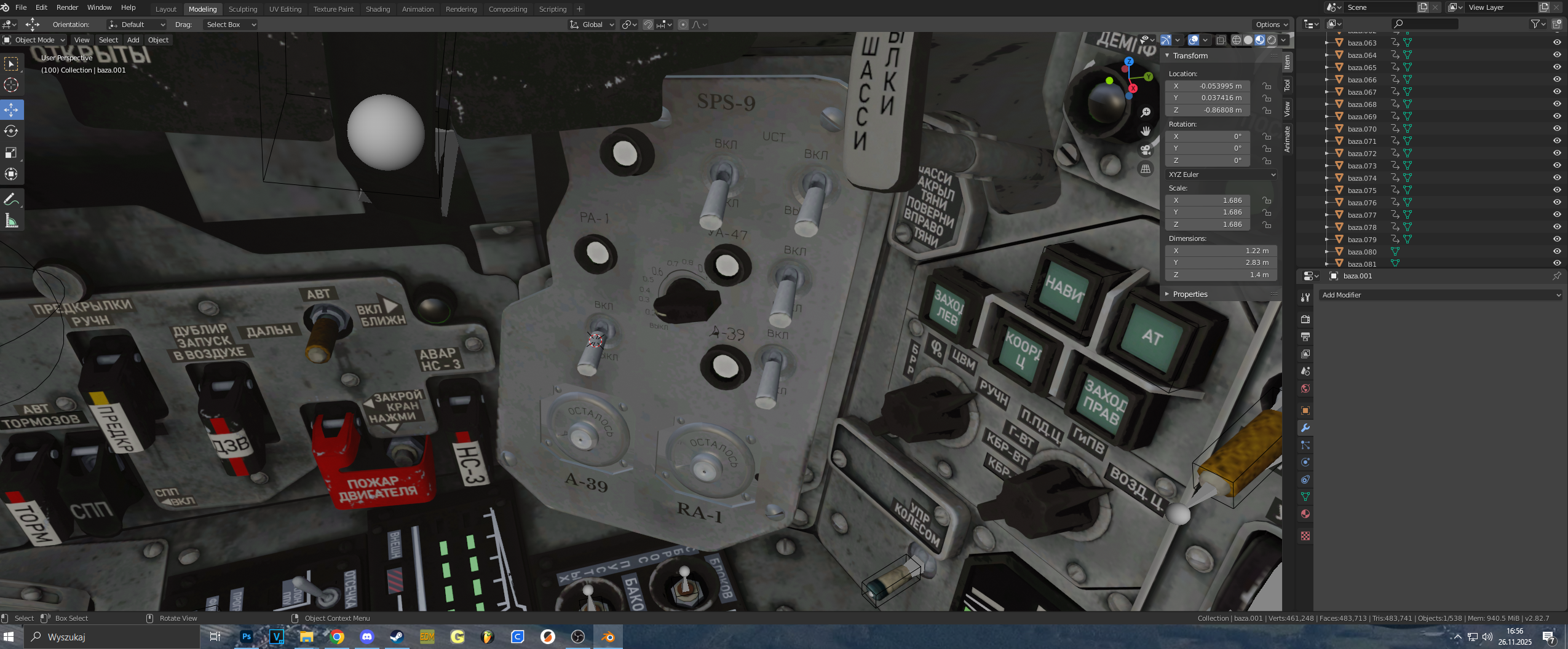Screen dimensions: 1568x649
Task: Select the Cursor tool in left toolbar
Action: pos(11,85)
